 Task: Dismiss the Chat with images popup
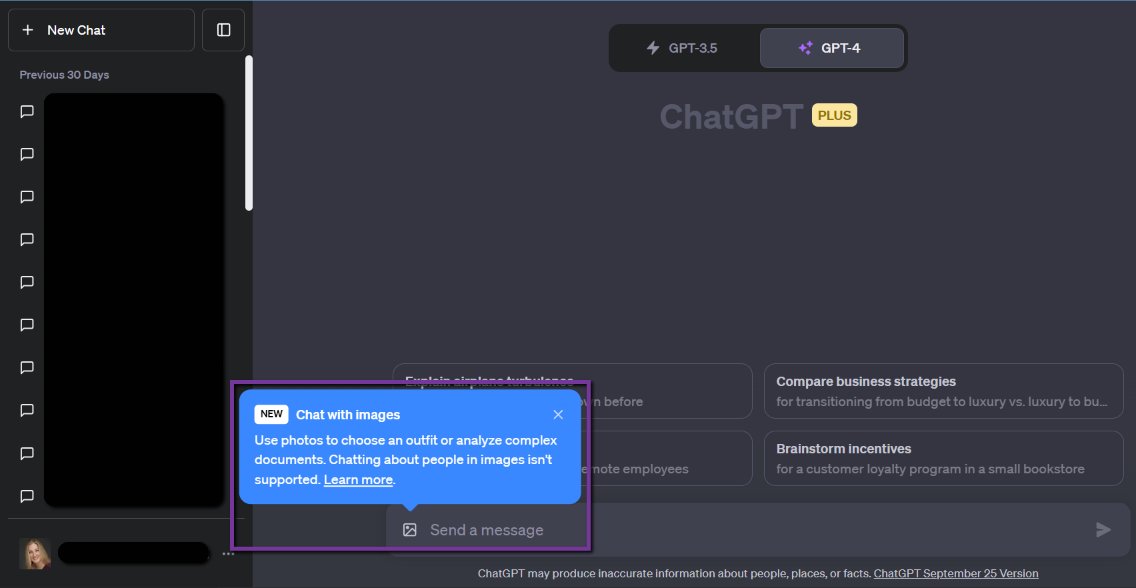[558, 414]
